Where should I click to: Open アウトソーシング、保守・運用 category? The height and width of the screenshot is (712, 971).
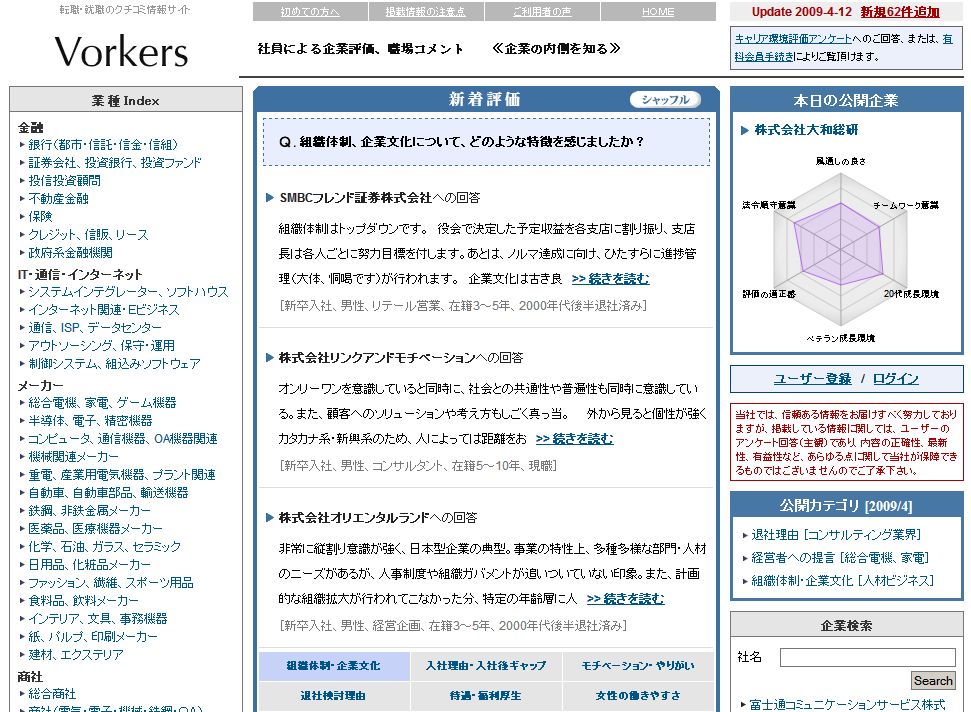(102, 345)
